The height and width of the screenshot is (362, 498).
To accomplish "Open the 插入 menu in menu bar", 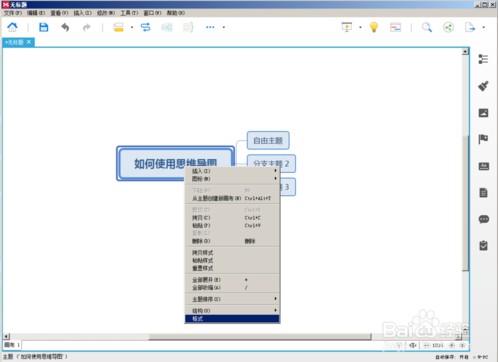I will point(82,13).
